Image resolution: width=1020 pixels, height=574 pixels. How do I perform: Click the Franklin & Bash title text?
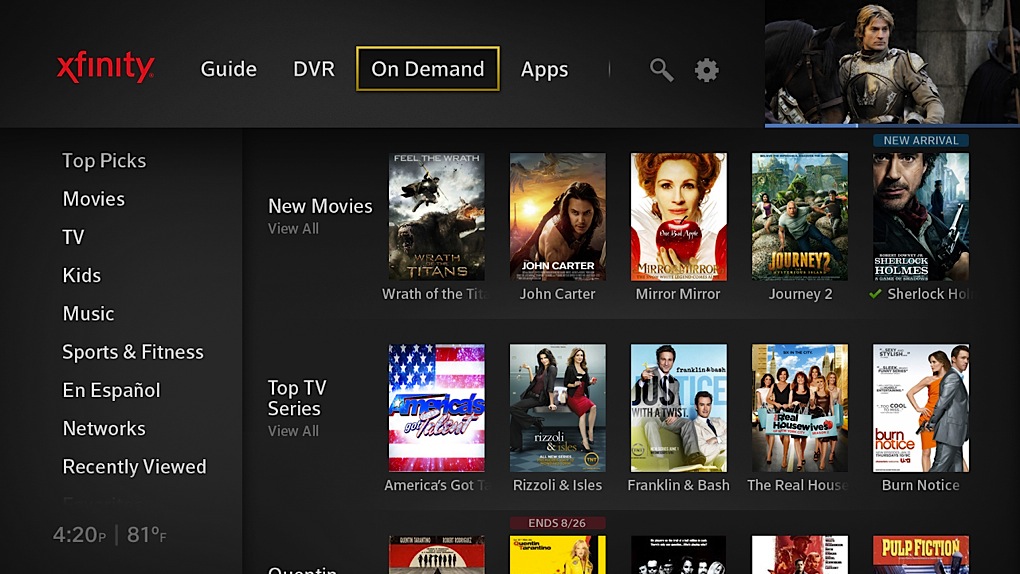click(x=678, y=485)
